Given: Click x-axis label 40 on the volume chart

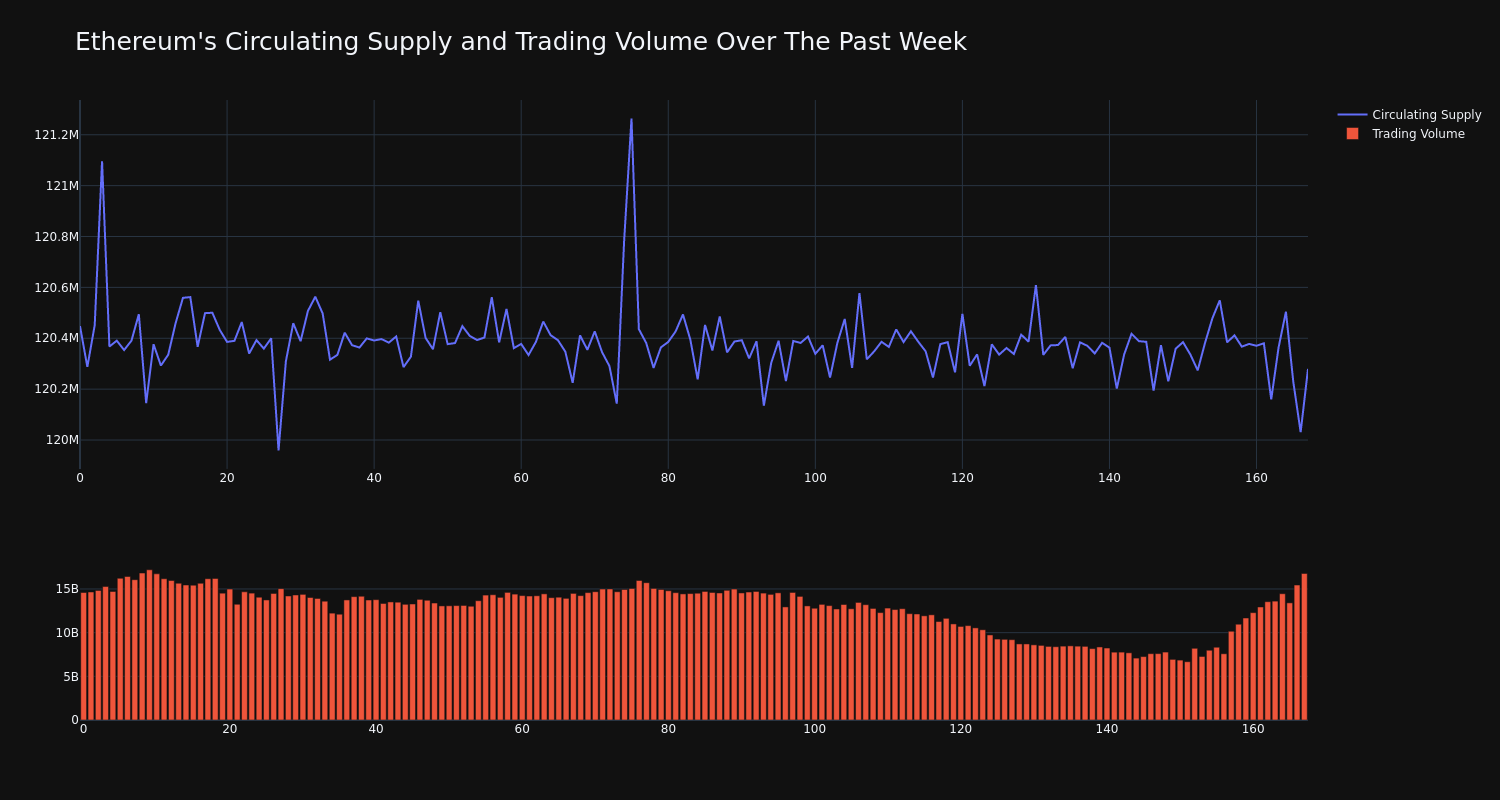Looking at the screenshot, I should (x=376, y=729).
